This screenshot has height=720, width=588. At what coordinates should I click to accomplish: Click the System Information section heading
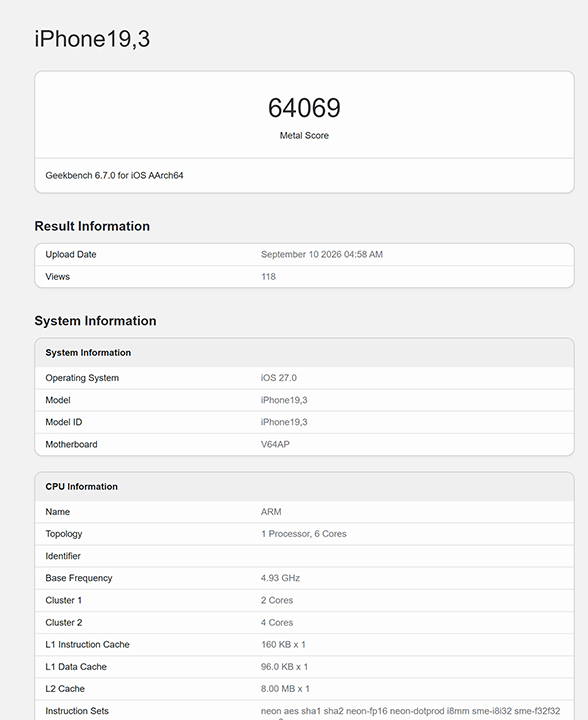pos(95,321)
